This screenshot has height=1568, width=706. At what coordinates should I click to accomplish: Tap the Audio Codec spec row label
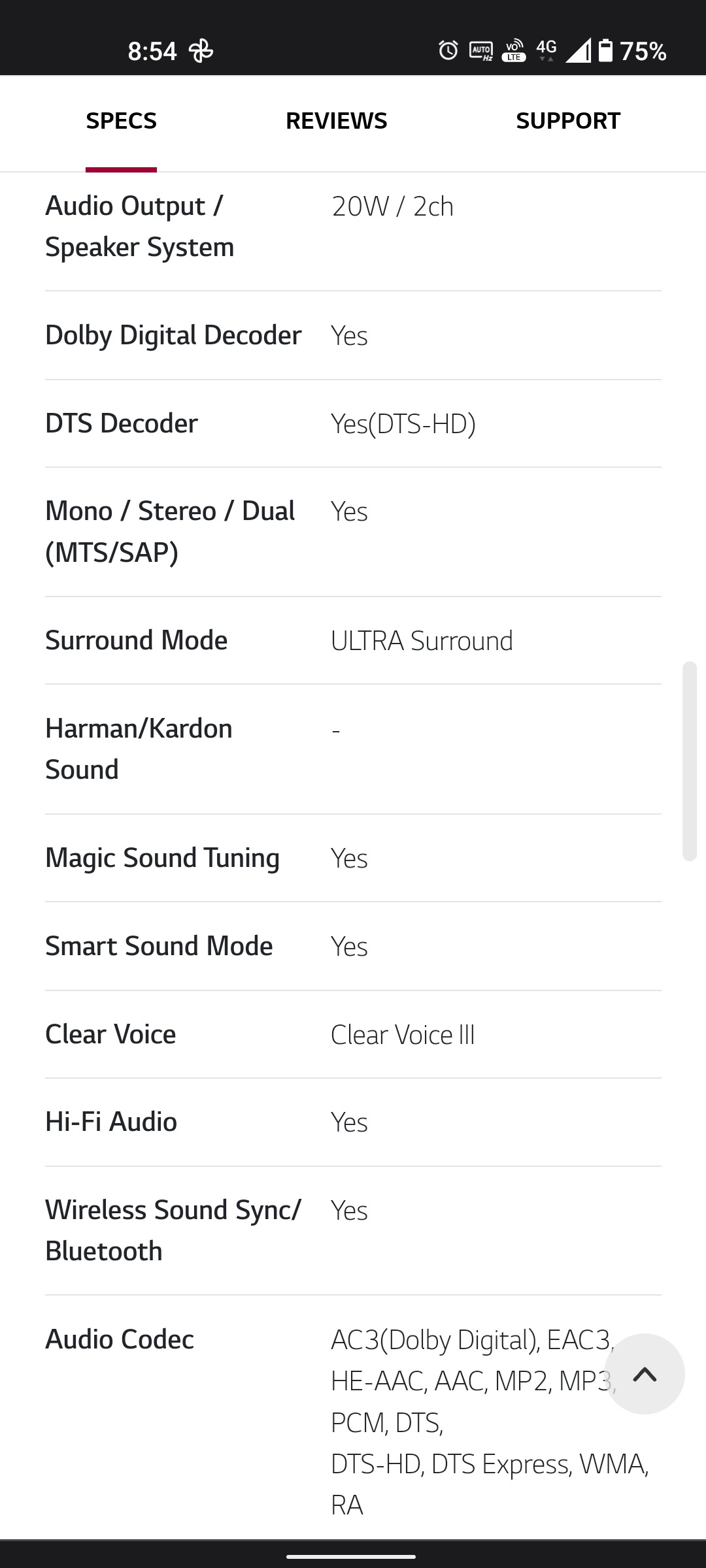[x=120, y=1339]
